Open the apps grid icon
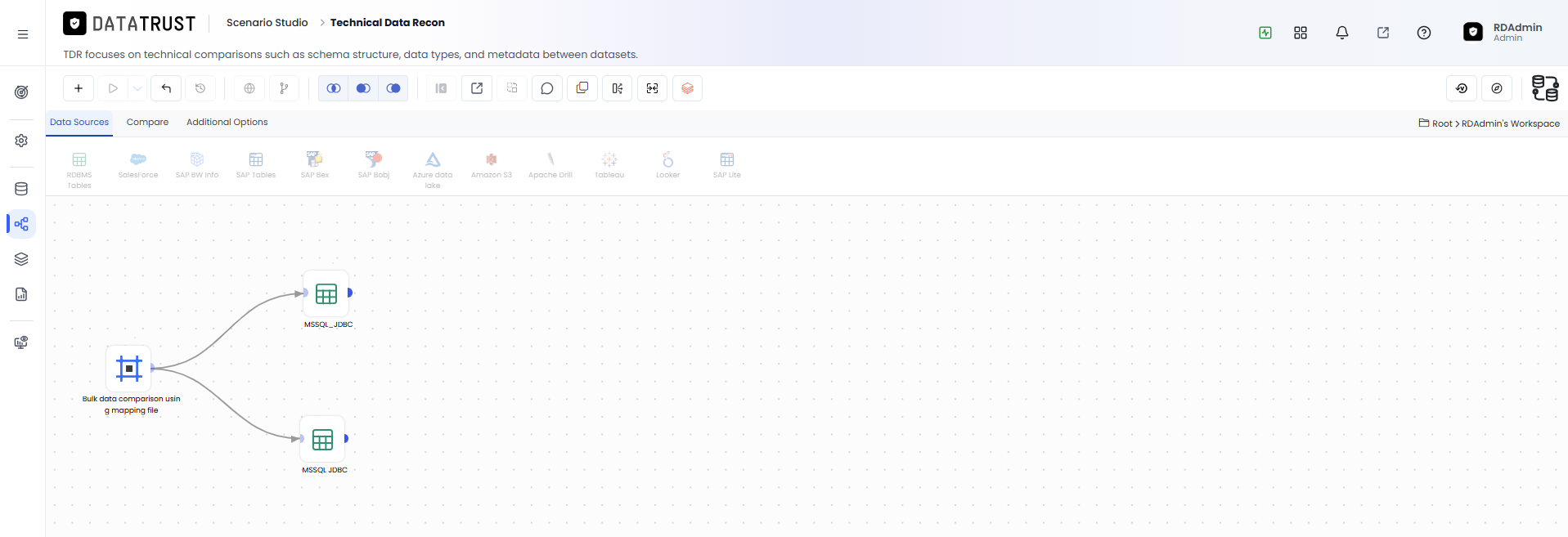 click(1301, 33)
